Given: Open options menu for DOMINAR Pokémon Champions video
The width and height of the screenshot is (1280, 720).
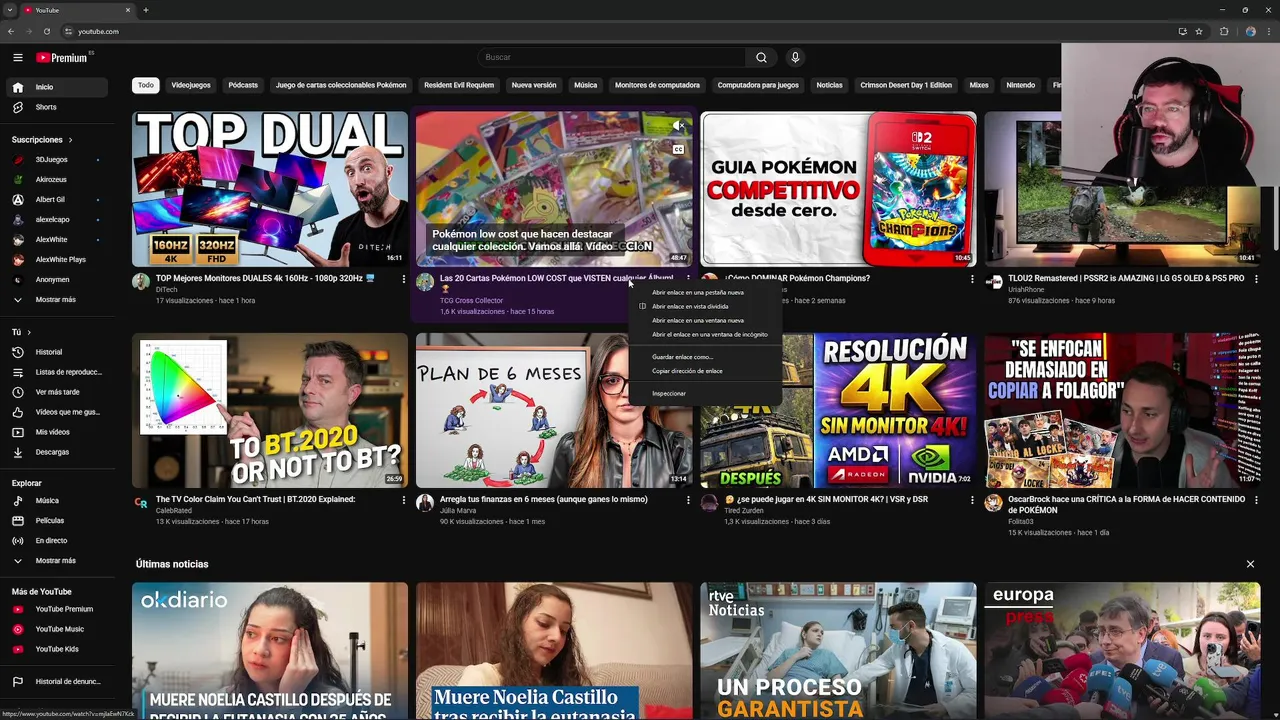Looking at the screenshot, I should coord(972,279).
